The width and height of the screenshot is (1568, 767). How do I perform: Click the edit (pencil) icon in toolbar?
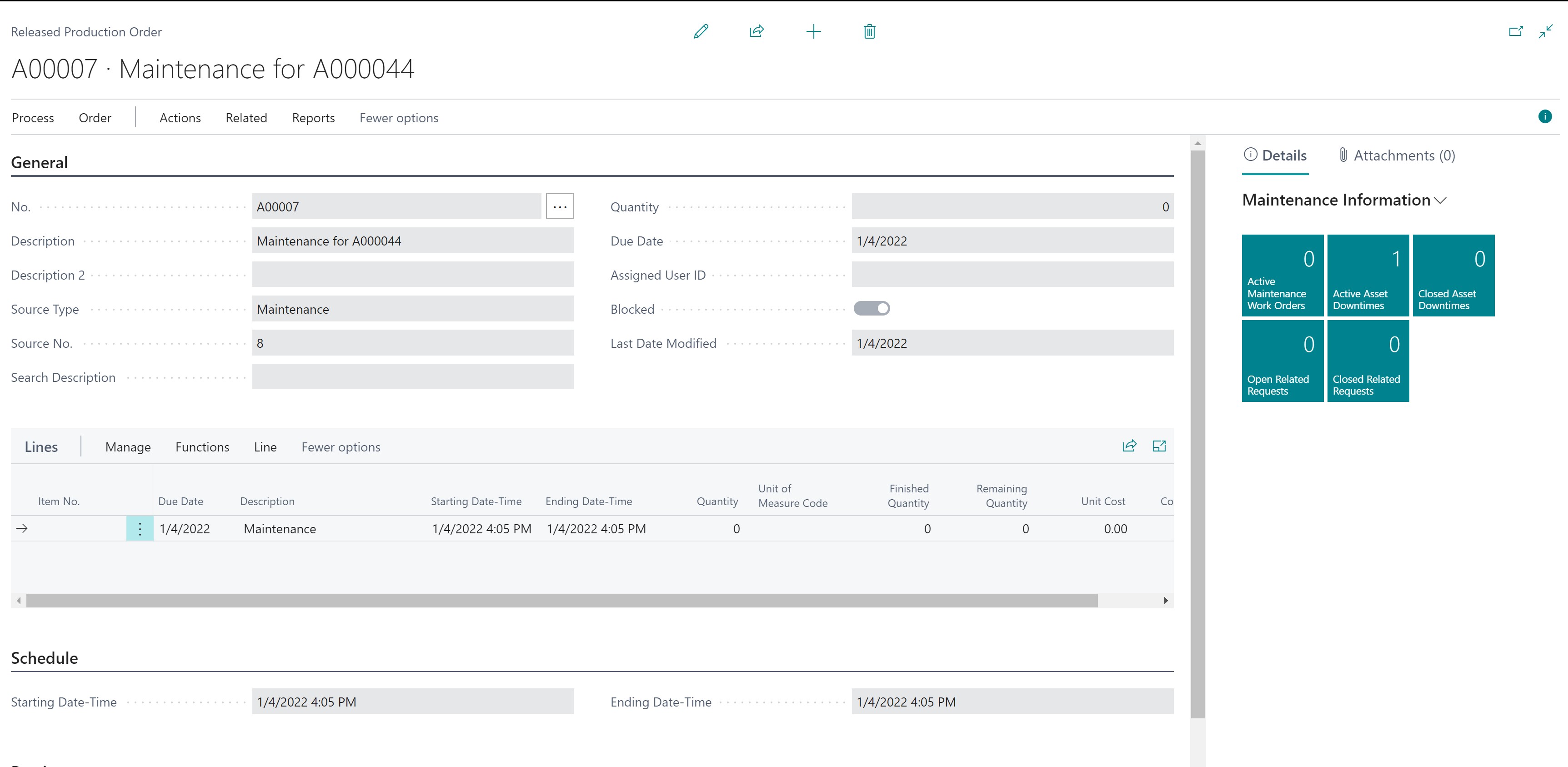(x=700, y=31)
